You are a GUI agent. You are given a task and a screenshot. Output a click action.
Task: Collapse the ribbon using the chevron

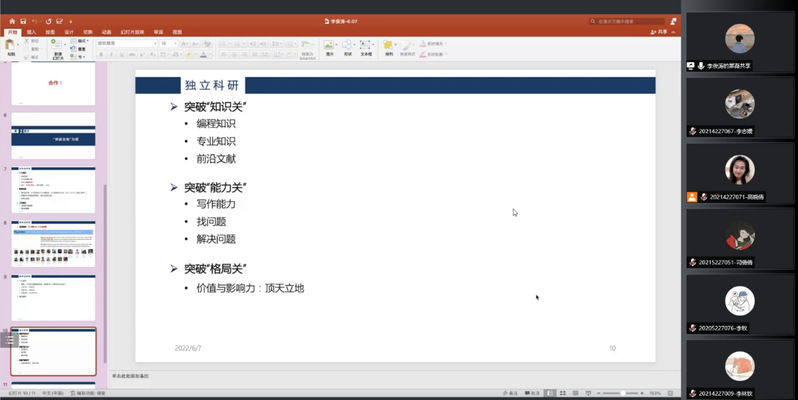673,32
